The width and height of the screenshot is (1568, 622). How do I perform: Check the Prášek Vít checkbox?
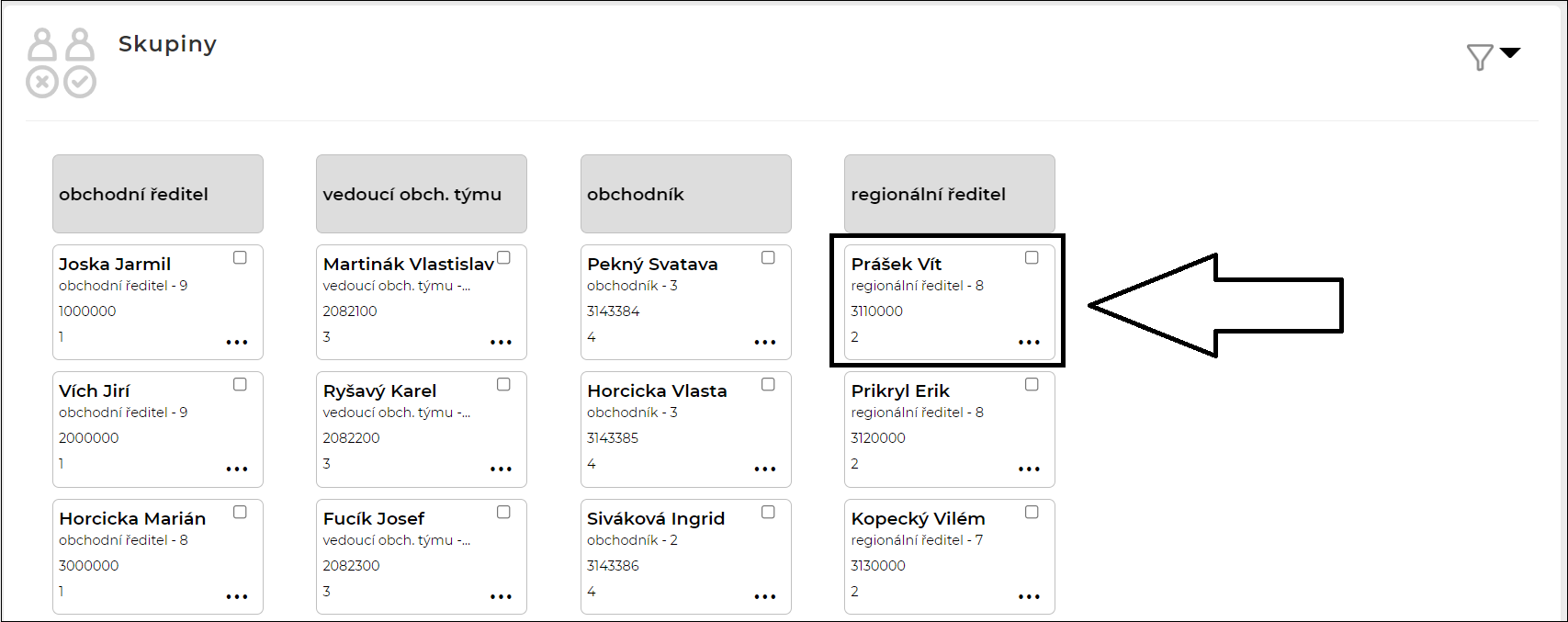click(x=1032, y=258)
